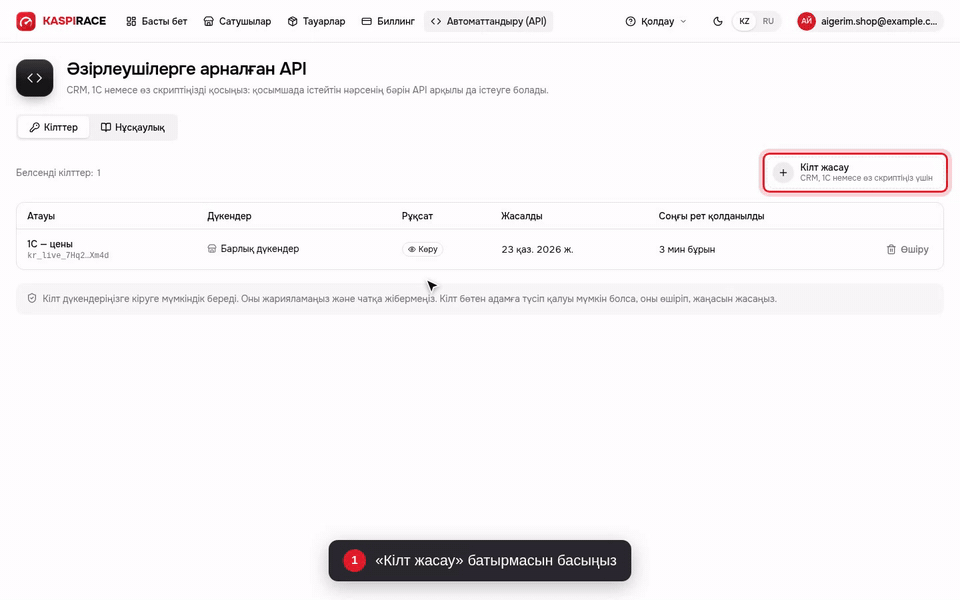Viewport: 960px width, 600px height.
Task: Click the plus icon in Кілт жасау
Action: [x=783, y=173]
